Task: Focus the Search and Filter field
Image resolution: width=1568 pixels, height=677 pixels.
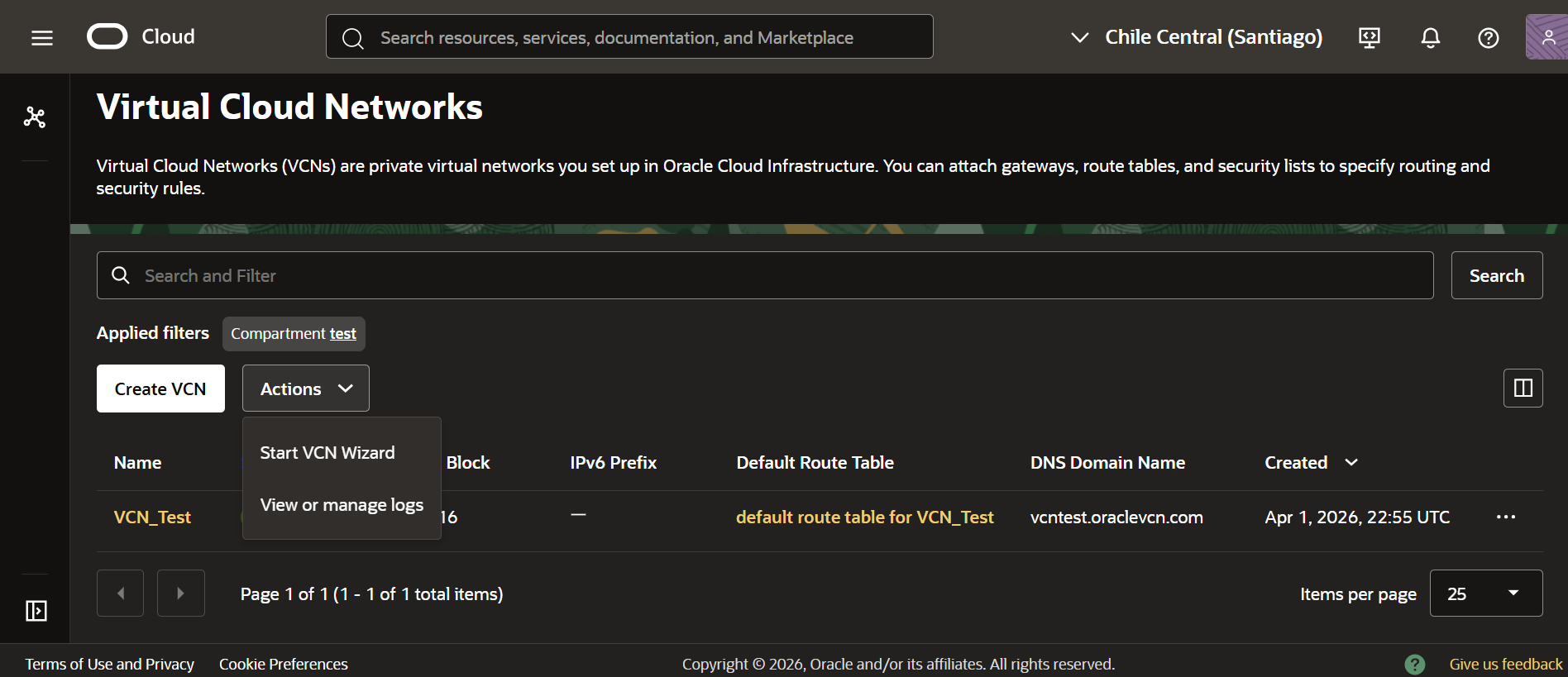Action: 765,275
